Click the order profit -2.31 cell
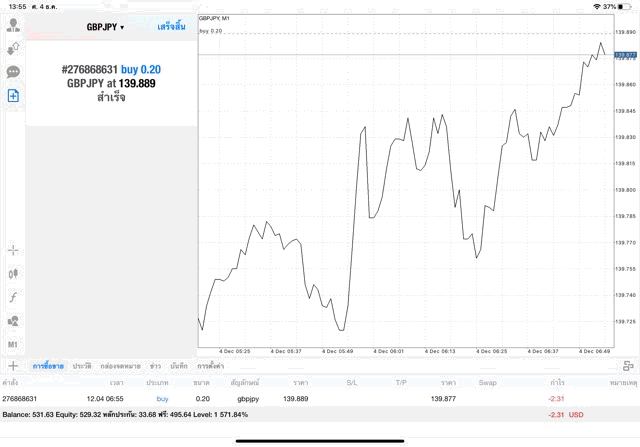 [556, 399]
